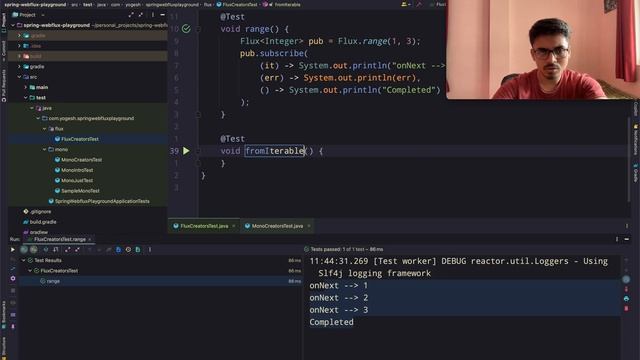
Task: Expand the gradle folder
Action: click(x=19, y=67)
